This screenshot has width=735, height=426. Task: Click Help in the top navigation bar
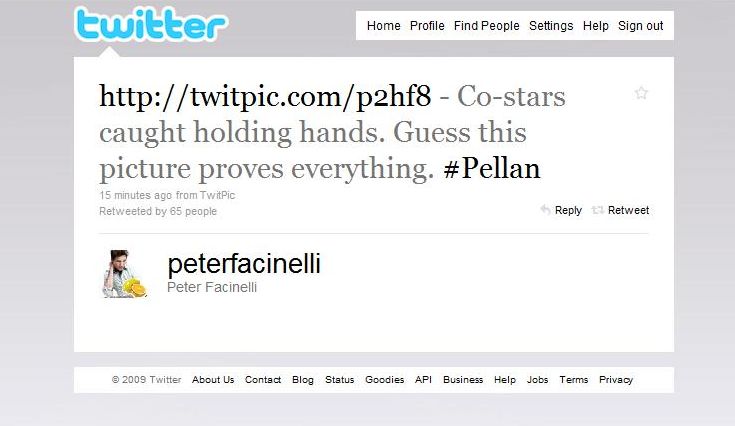[595, 26]
